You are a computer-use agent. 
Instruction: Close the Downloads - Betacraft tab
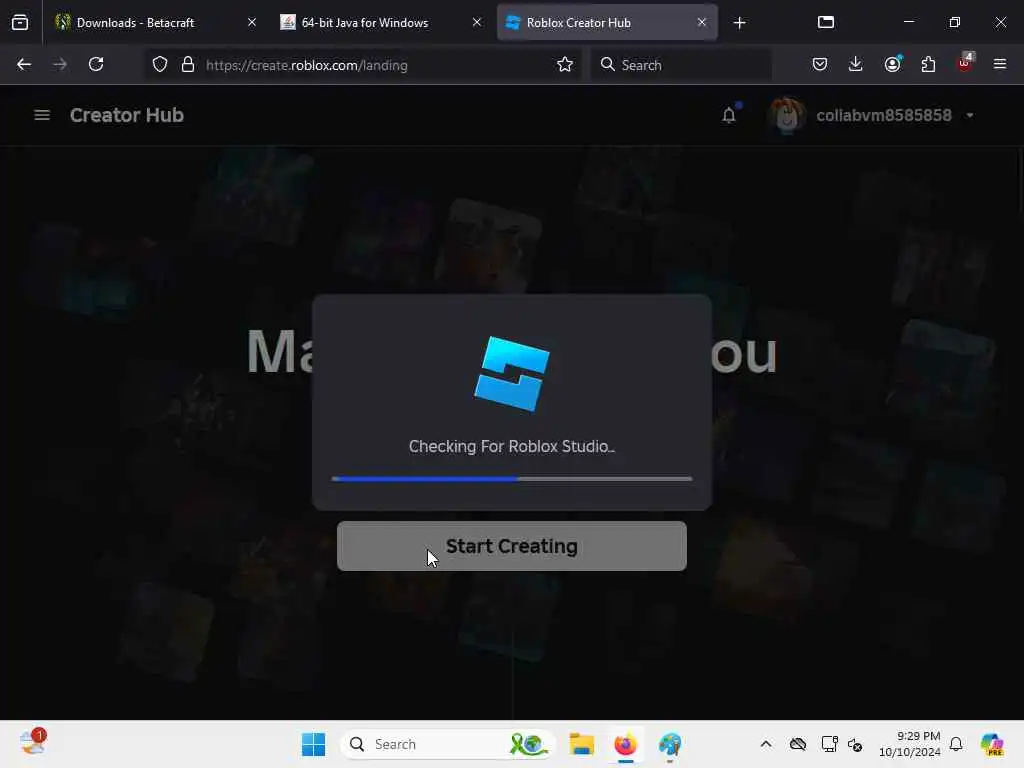tap(251, 22)
